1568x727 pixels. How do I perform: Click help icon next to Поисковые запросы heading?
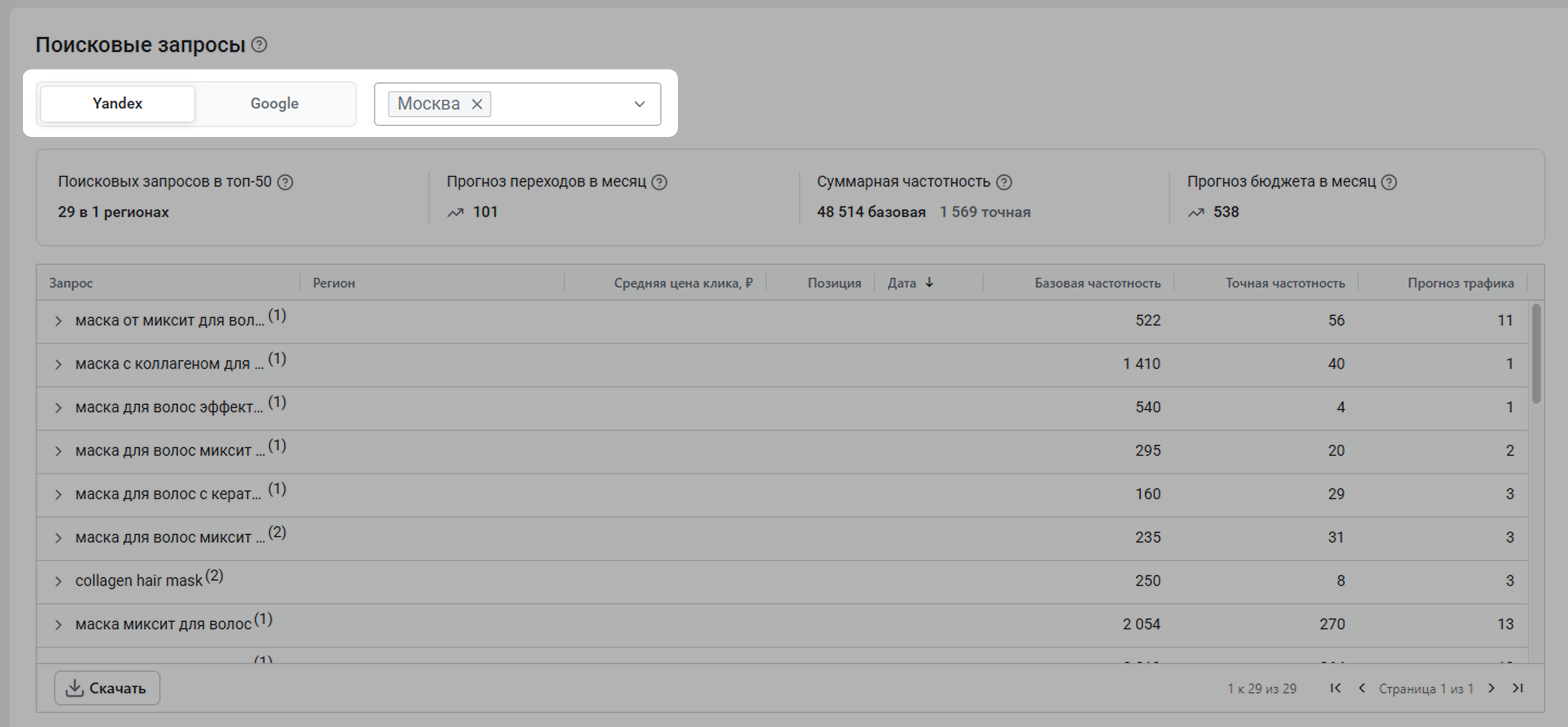point(259,45)
